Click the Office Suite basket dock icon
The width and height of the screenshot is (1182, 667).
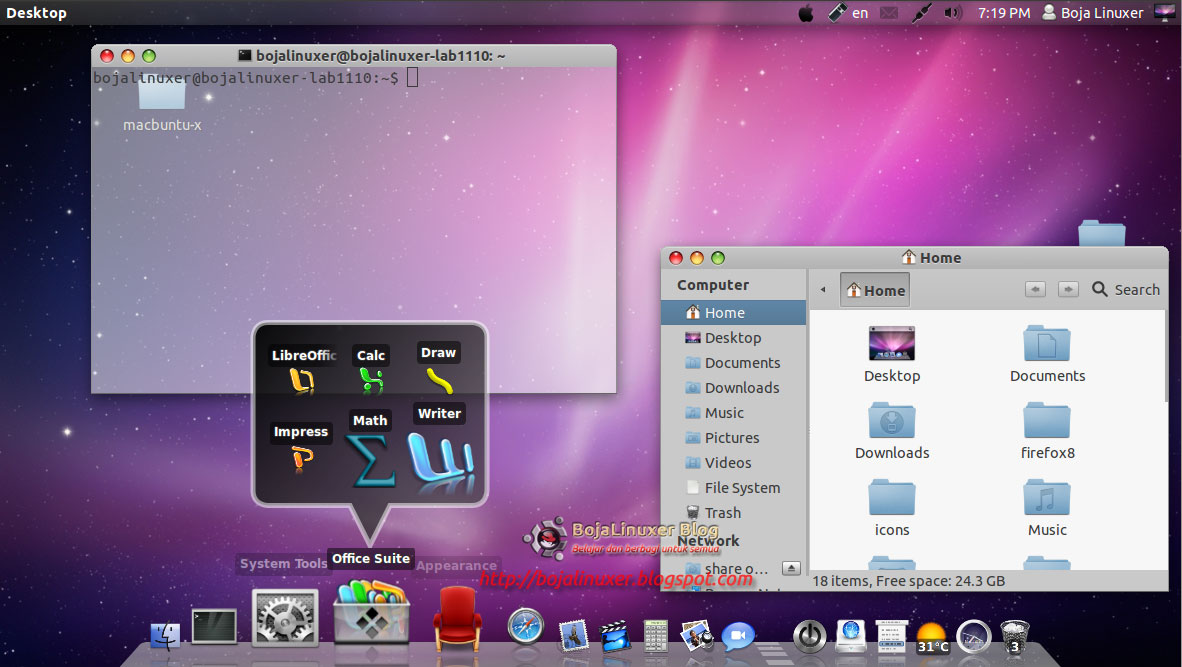pos(372,611)
